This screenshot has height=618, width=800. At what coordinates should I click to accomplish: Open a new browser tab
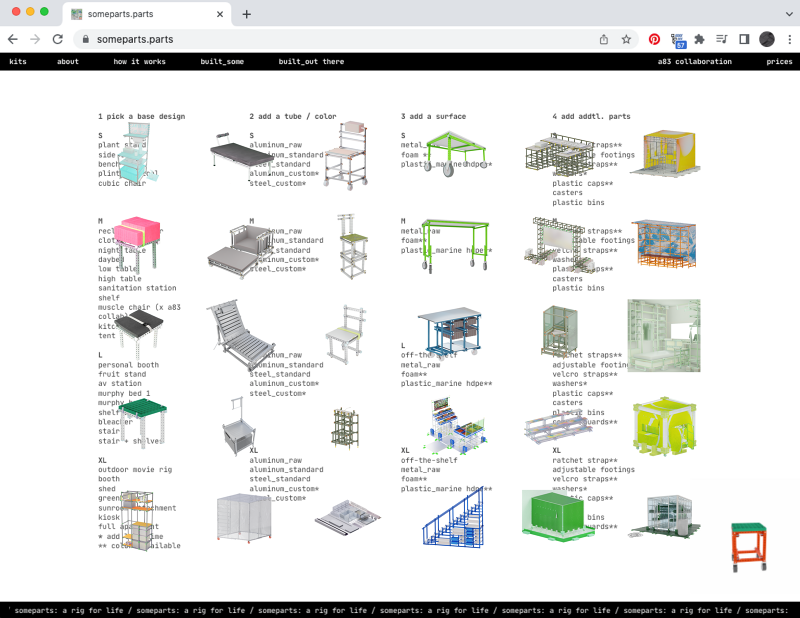pyautogui.click(x=246, y=14)
